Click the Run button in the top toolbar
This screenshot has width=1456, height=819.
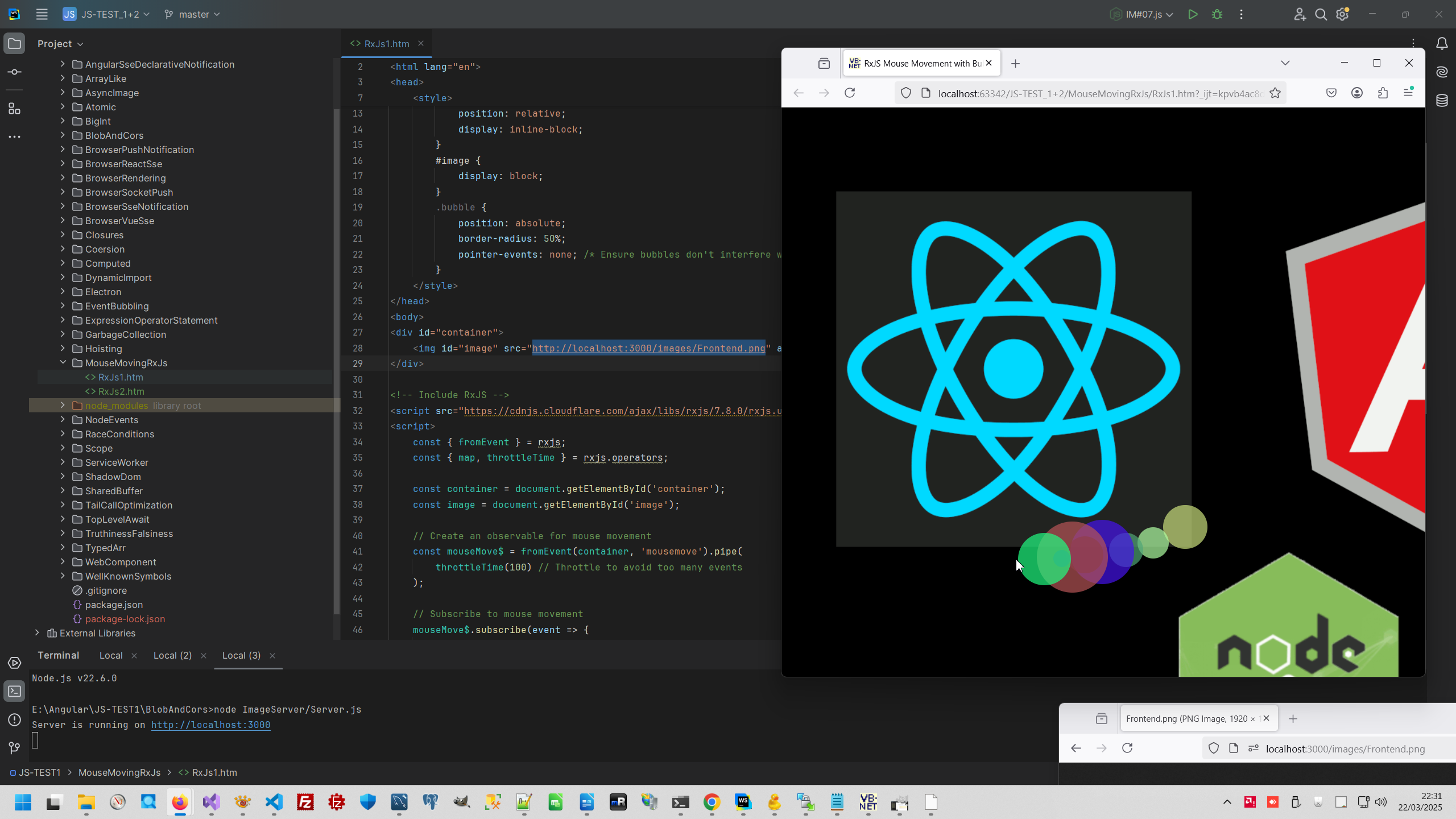point(1193,14)
